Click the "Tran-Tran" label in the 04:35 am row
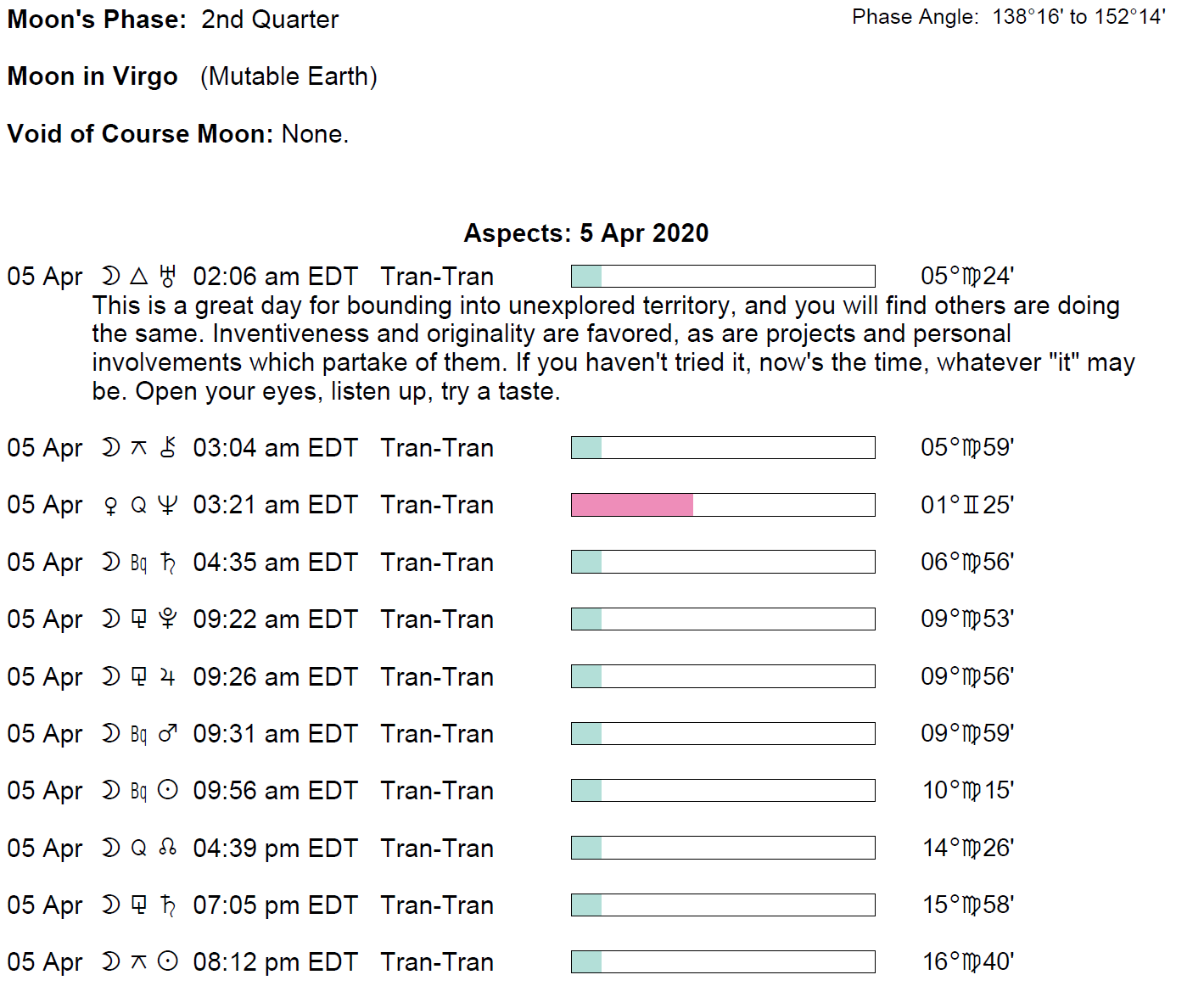The height and width of the screenshot is (986, 1204). click(436, 563)
